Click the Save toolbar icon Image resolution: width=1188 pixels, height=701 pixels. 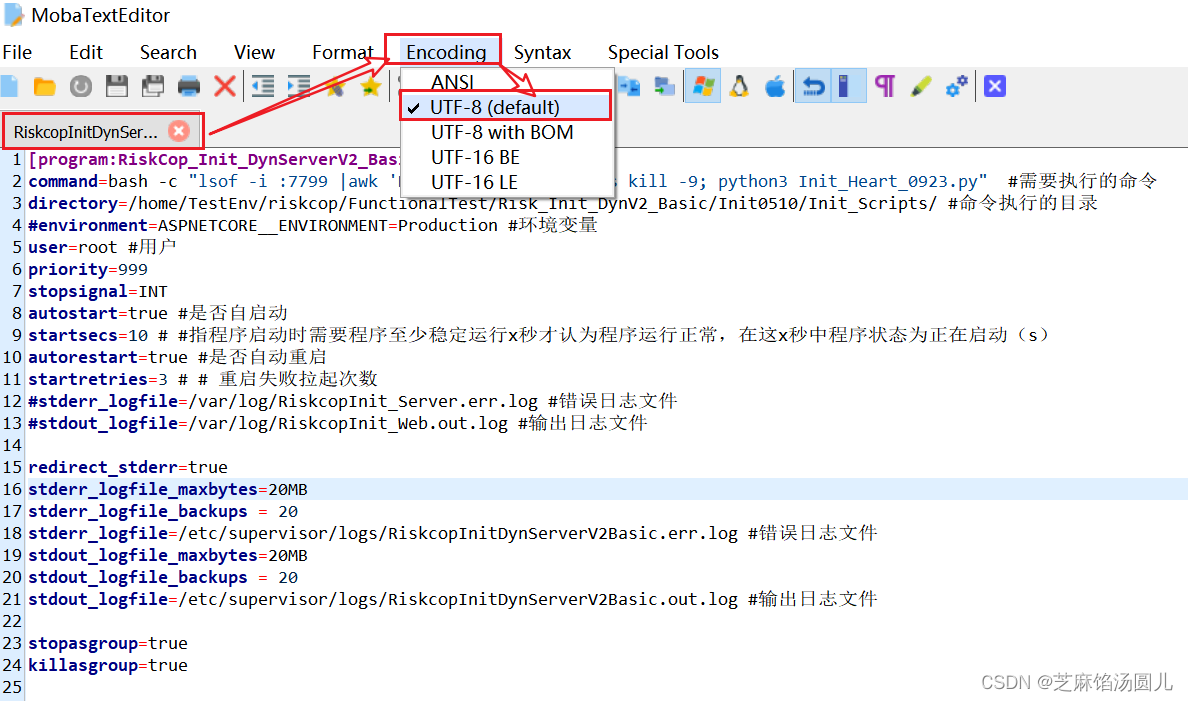click(x=116, y=86)
